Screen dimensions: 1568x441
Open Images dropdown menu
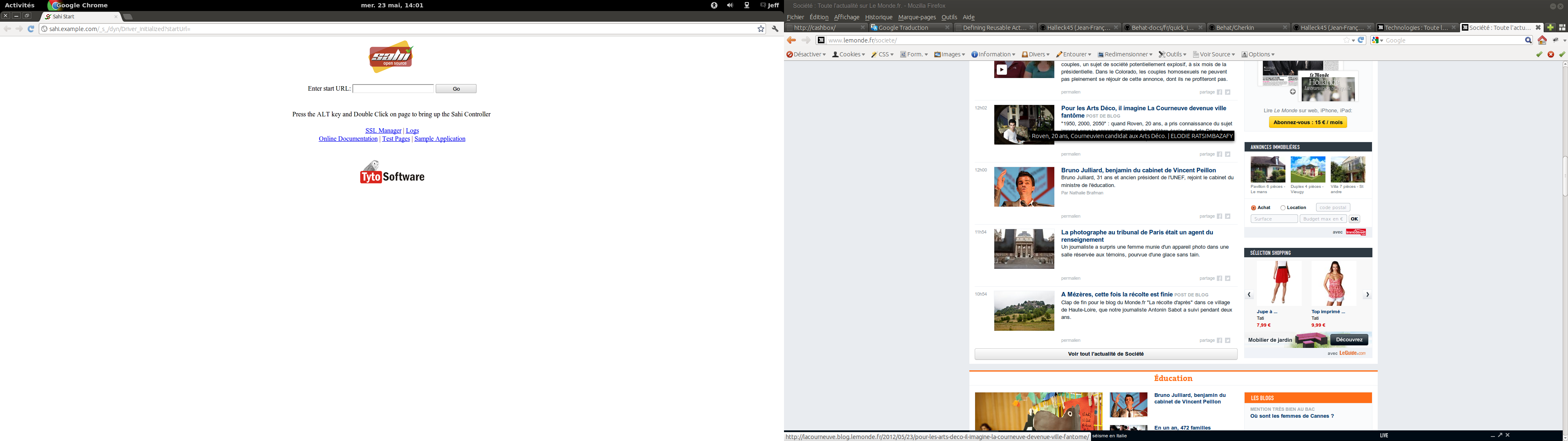click(x=949, y=54)
